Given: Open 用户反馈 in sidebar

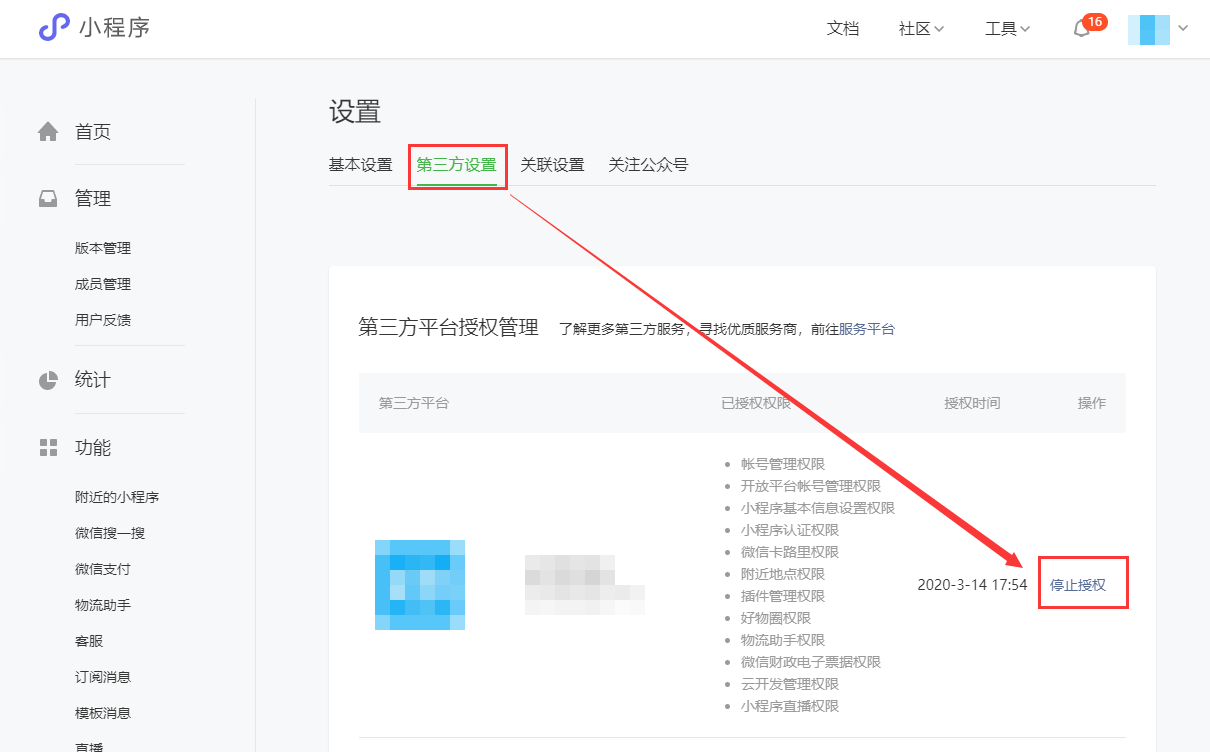Looking at the screenshot, I should click(103, 320).
